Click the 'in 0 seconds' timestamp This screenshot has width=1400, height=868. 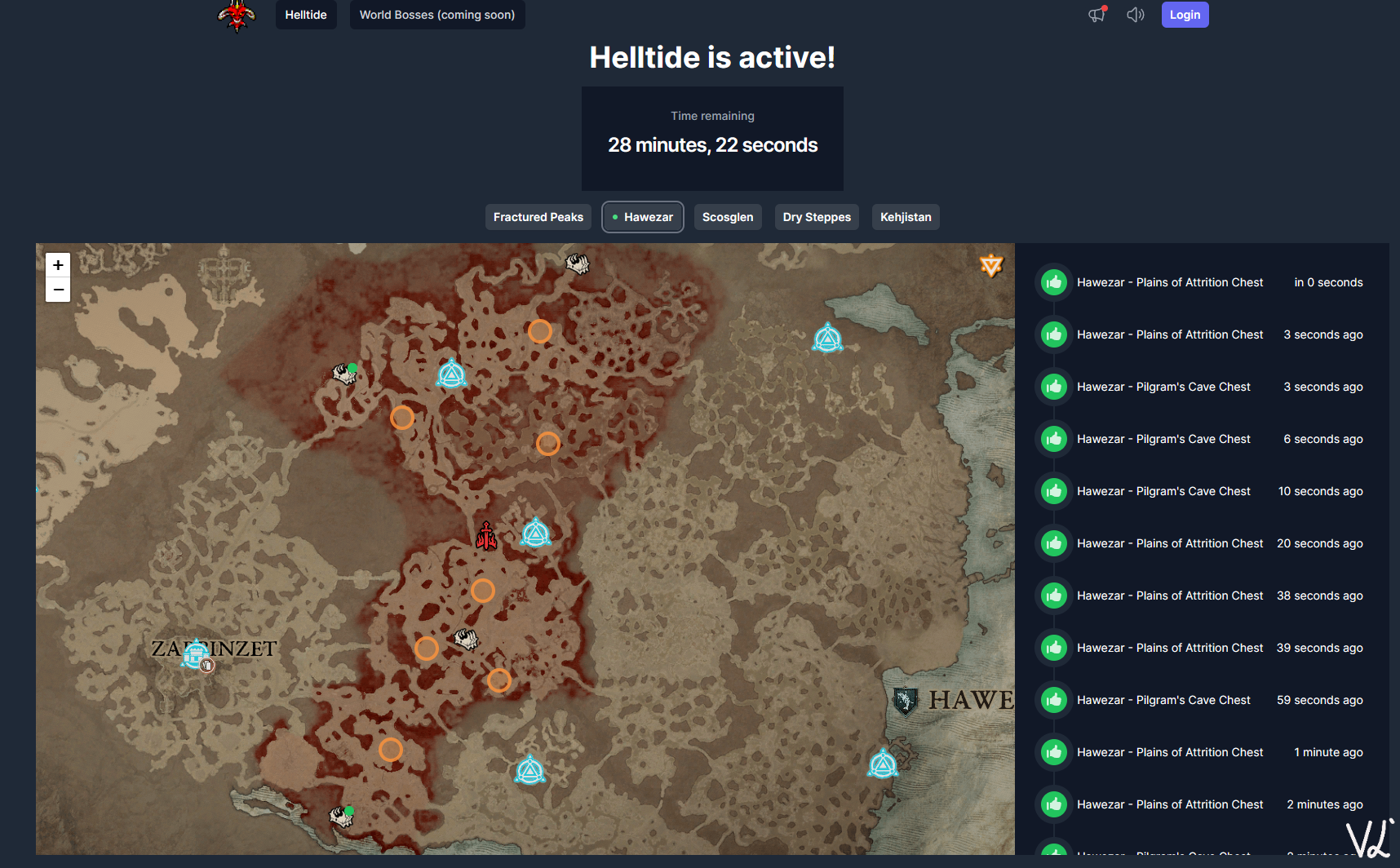tap(1328, 282)
